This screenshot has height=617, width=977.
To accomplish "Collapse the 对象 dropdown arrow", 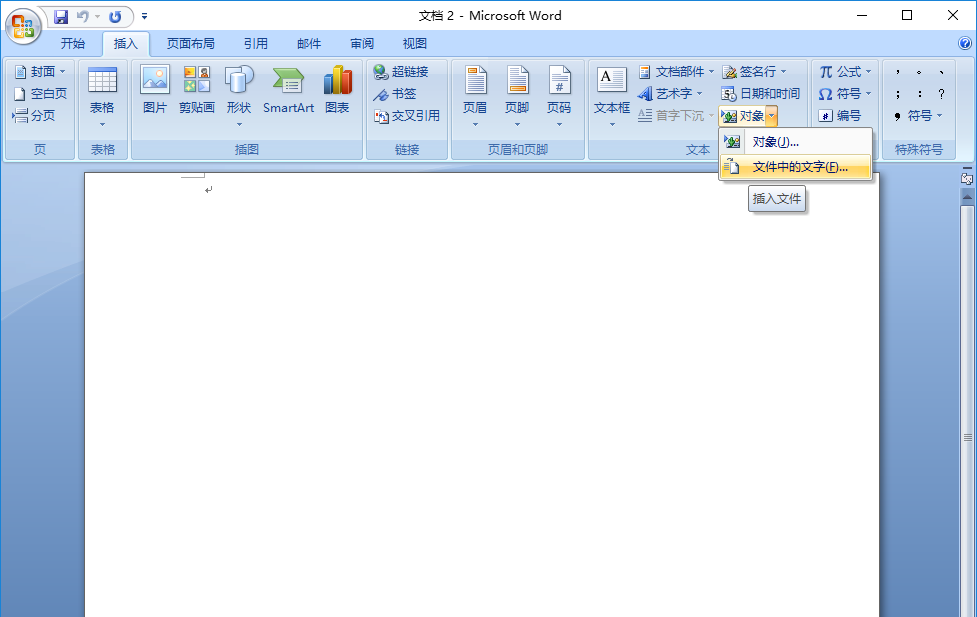I will pos(772,116).
